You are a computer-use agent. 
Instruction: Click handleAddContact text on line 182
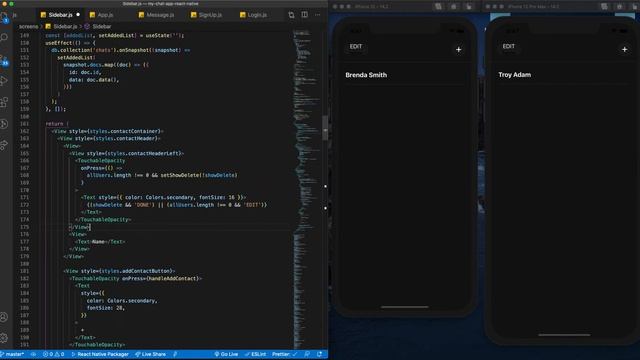point(173,278)
